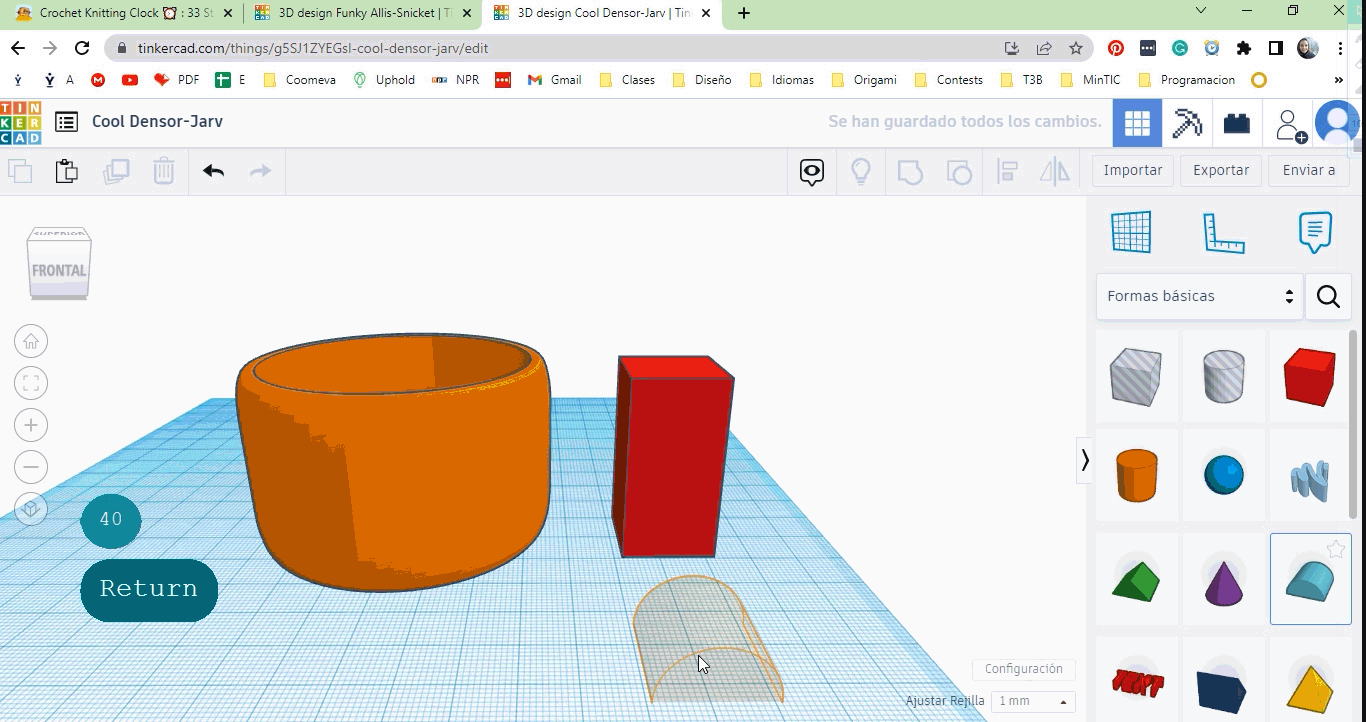The width and height of the screenshot is (1366, 722).
Task: Select the rounded roof shape thumbnail
Action: [x=1310, y=578]
